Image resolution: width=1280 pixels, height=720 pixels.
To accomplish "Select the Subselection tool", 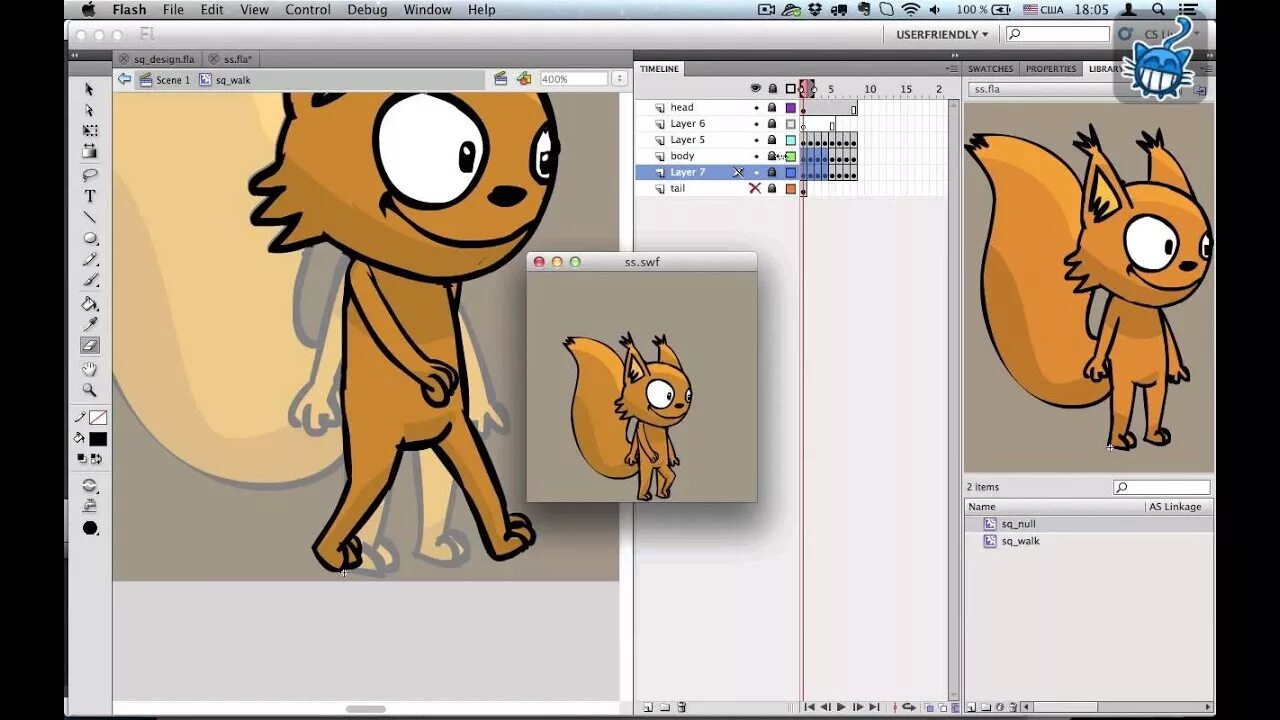I will 89,110.
